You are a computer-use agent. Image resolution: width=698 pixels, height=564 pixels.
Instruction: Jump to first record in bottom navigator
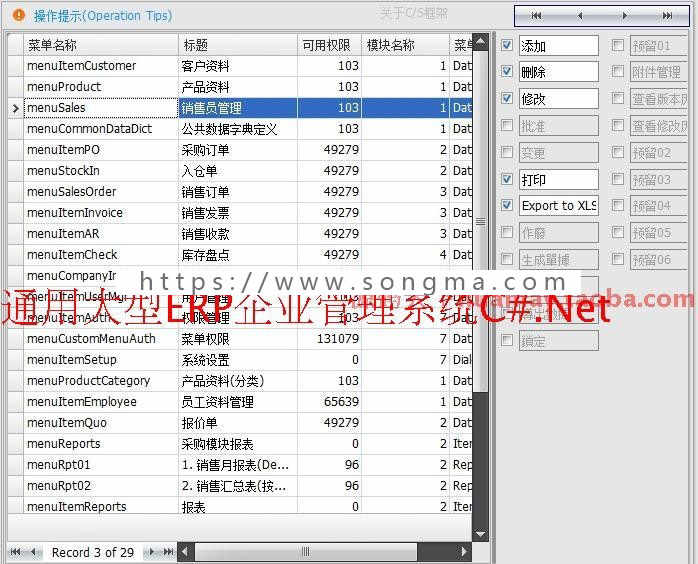[15, 552]
